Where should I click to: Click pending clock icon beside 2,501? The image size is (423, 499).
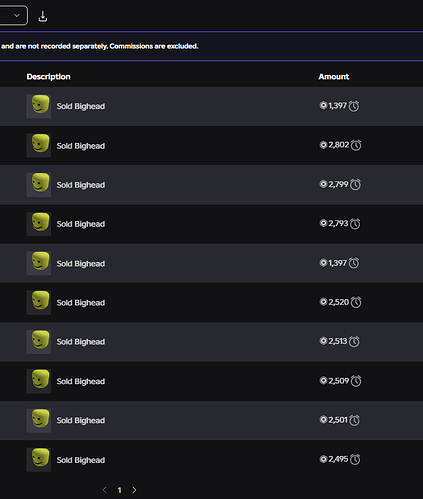[x=354, y=420]
